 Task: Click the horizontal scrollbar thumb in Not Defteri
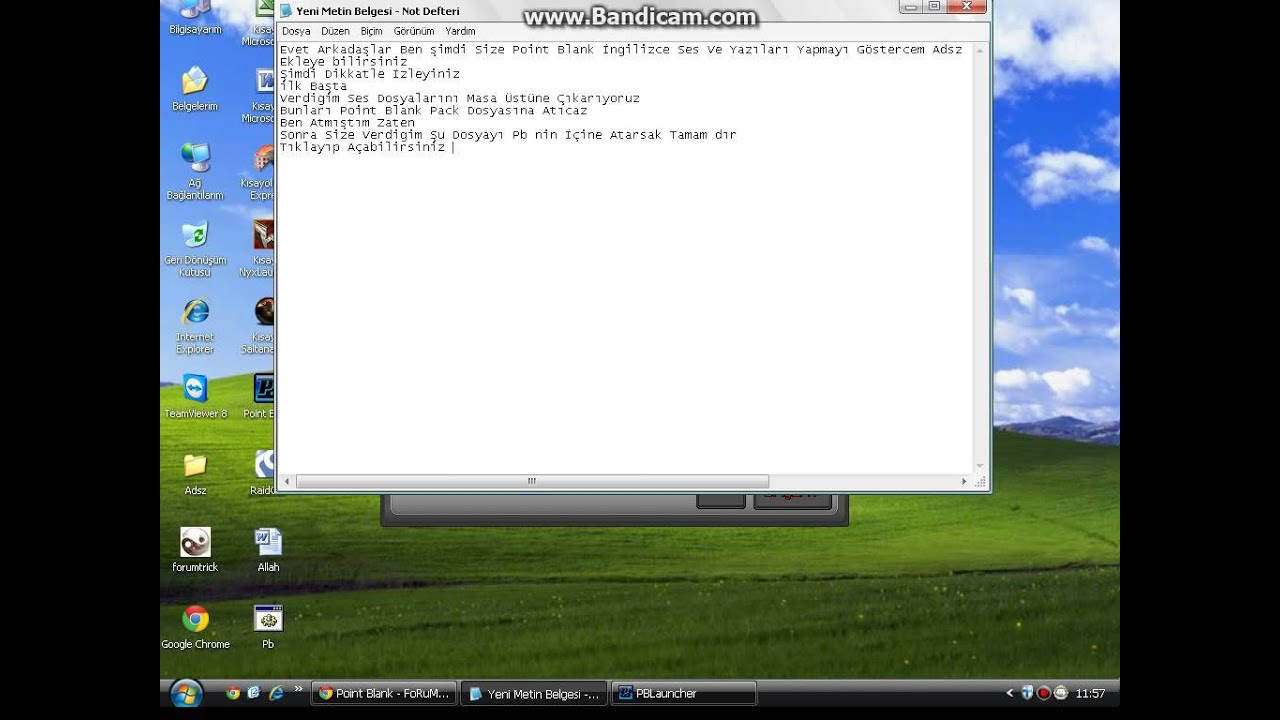point(532,481)
